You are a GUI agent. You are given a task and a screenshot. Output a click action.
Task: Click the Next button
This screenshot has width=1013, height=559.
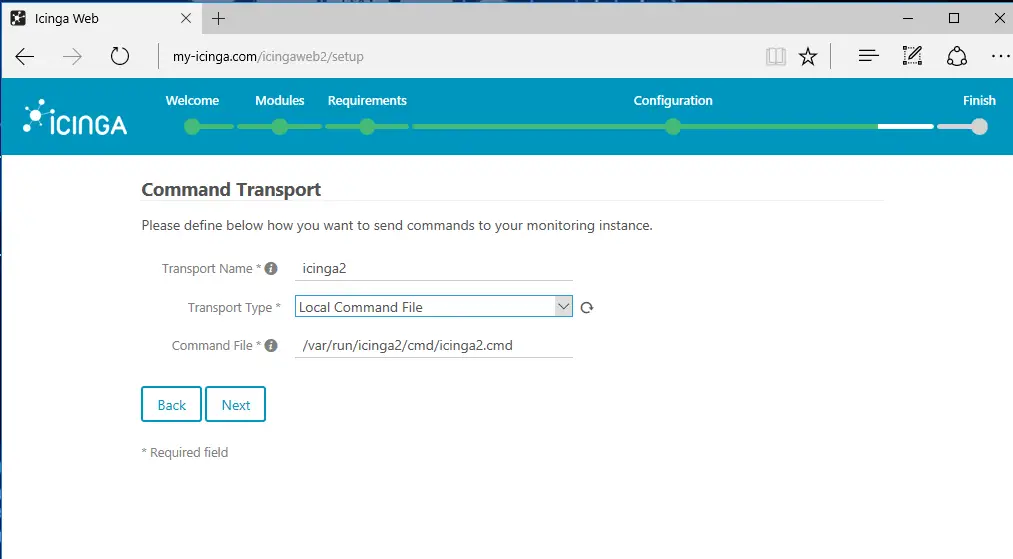coord(235,405)
